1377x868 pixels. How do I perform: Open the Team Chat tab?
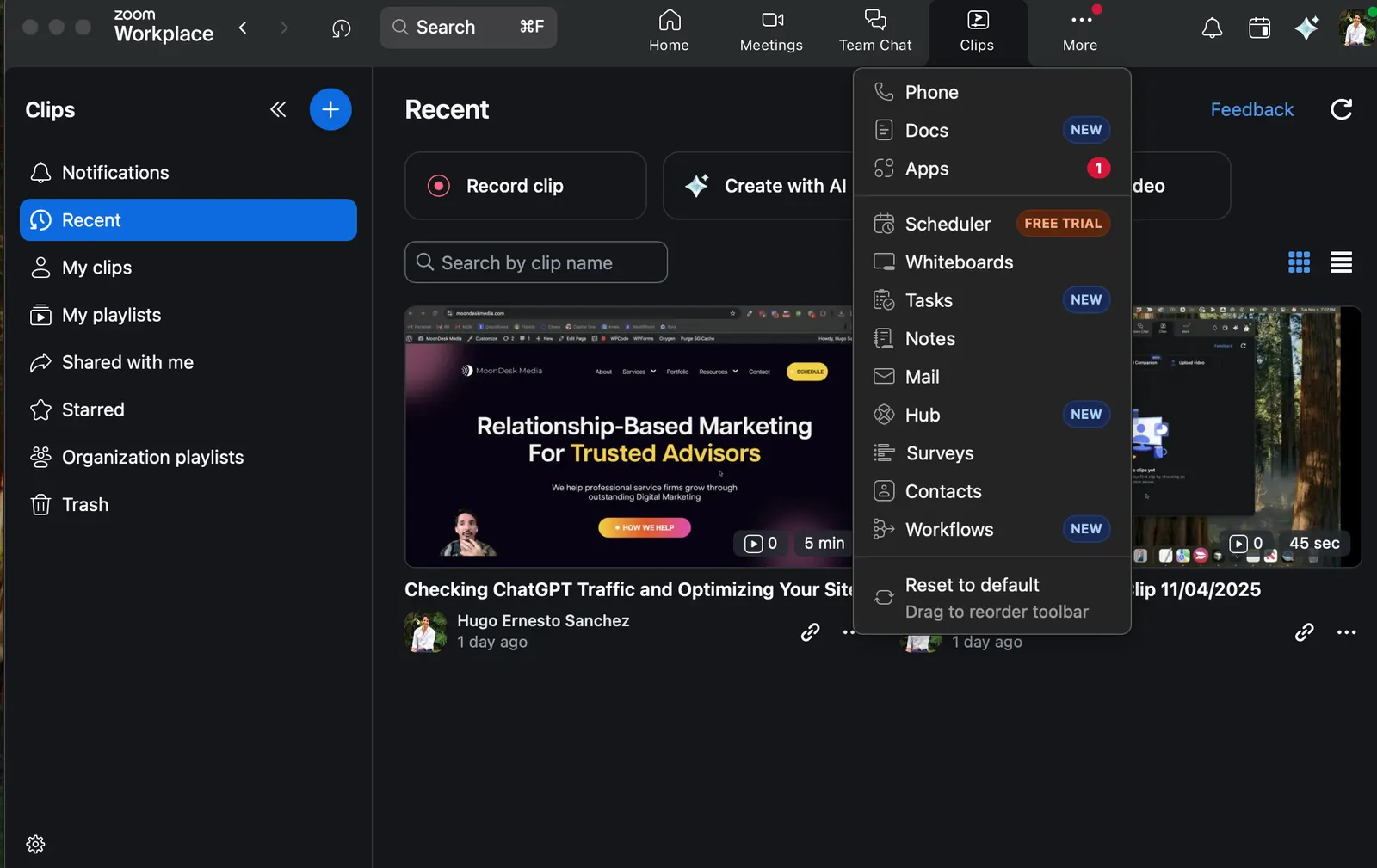[875, 32]
